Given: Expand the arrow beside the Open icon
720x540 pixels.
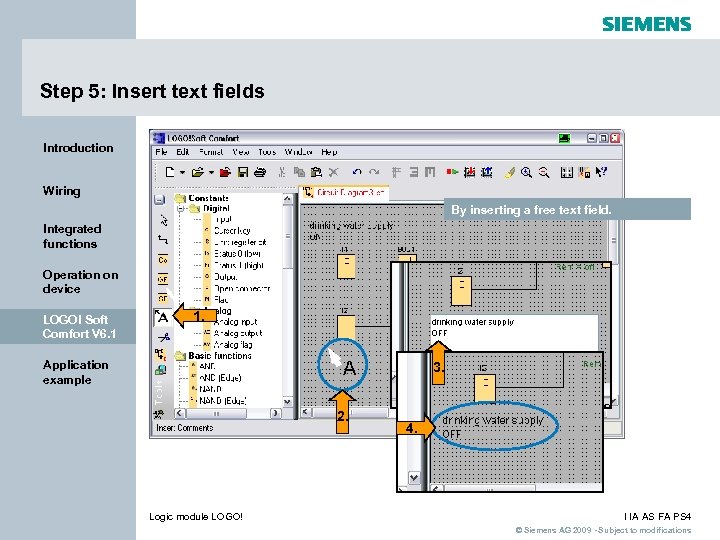Looking at the screenshot, I should [211, 173].
